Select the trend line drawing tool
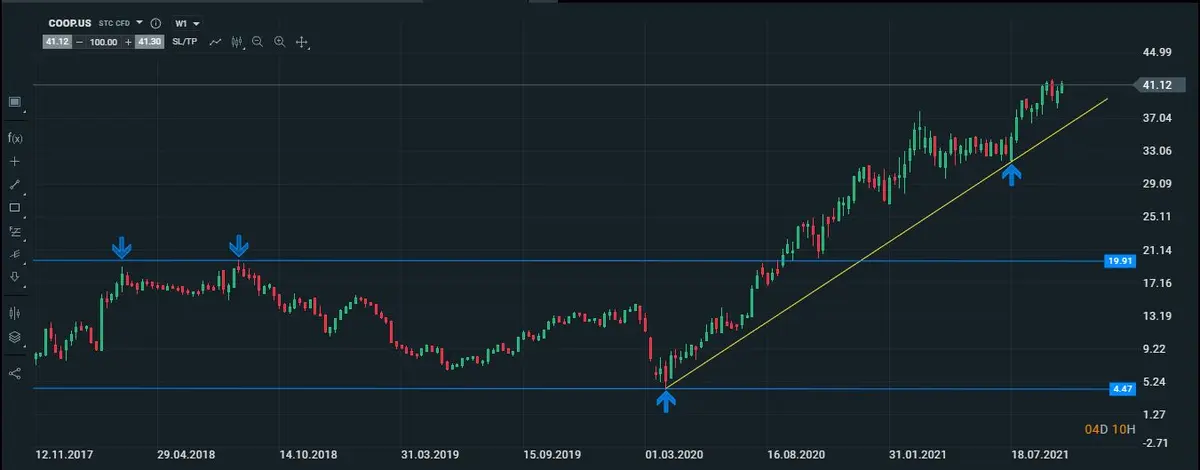The image size is (1200, 470). [x=15, y=185]
